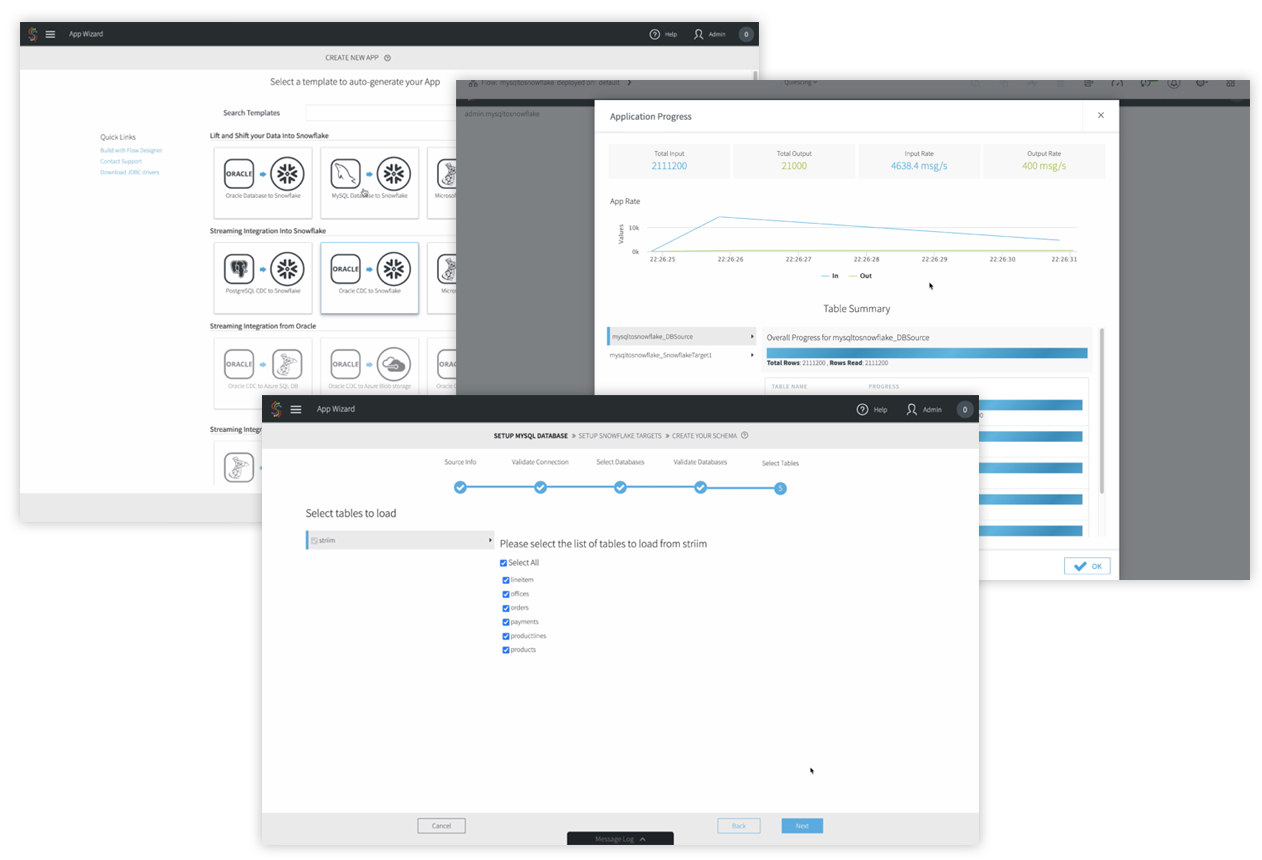The image size is (1262, 860).
Task: Open the Admin user menu in the Select Tables wizard window
Action: 924,409
